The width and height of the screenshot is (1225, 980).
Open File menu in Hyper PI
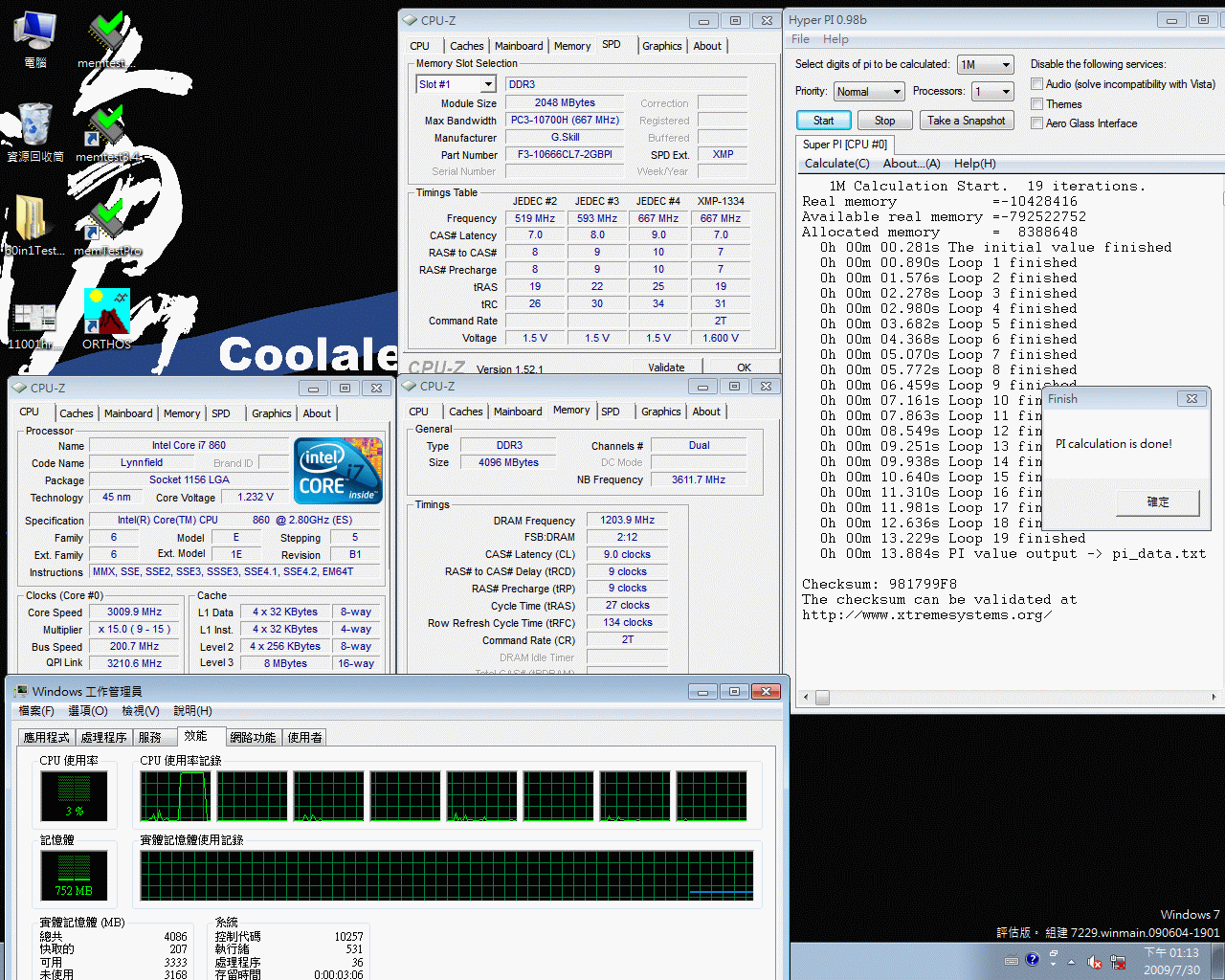coord(800,39)
